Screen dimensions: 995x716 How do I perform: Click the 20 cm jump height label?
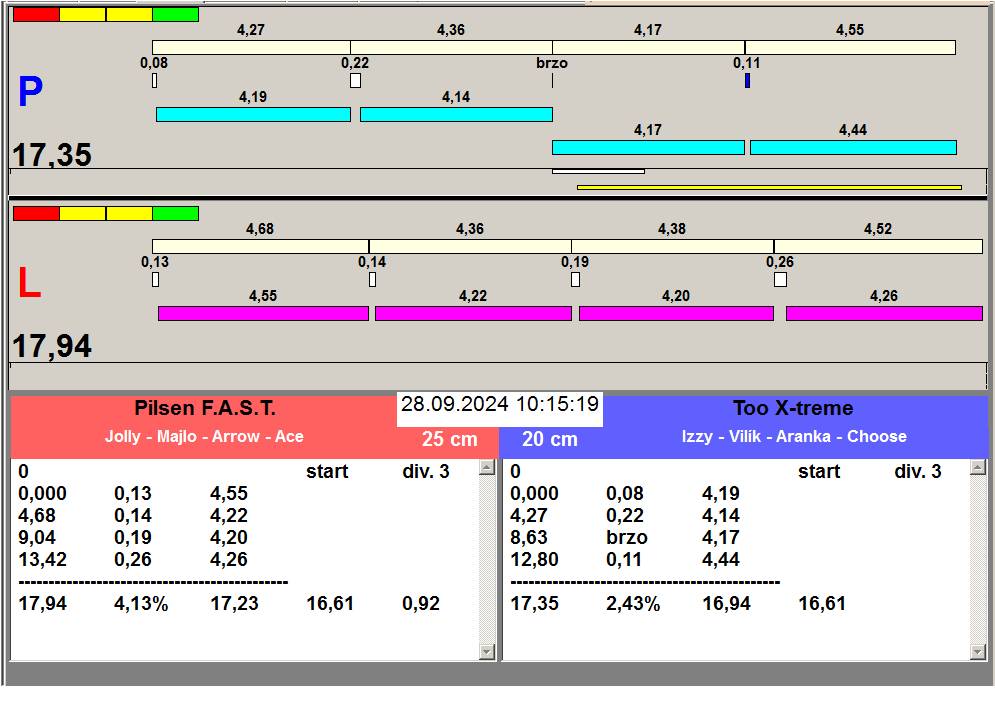click(550, 440)
